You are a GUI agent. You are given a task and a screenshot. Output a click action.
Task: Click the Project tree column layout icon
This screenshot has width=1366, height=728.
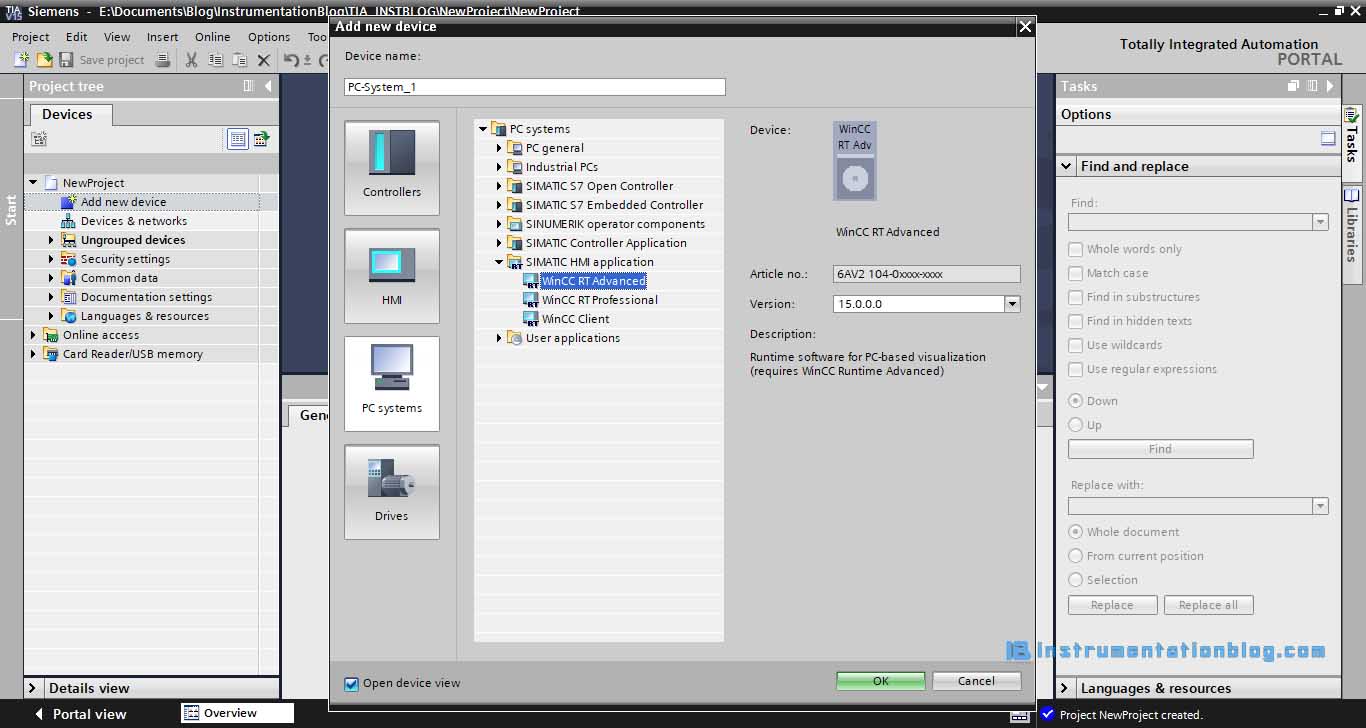tap(249, 86)
